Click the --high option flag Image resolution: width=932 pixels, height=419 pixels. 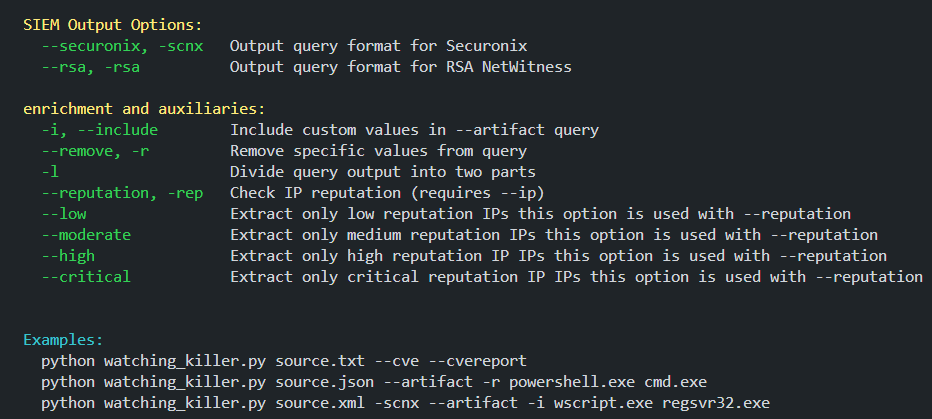68,256
